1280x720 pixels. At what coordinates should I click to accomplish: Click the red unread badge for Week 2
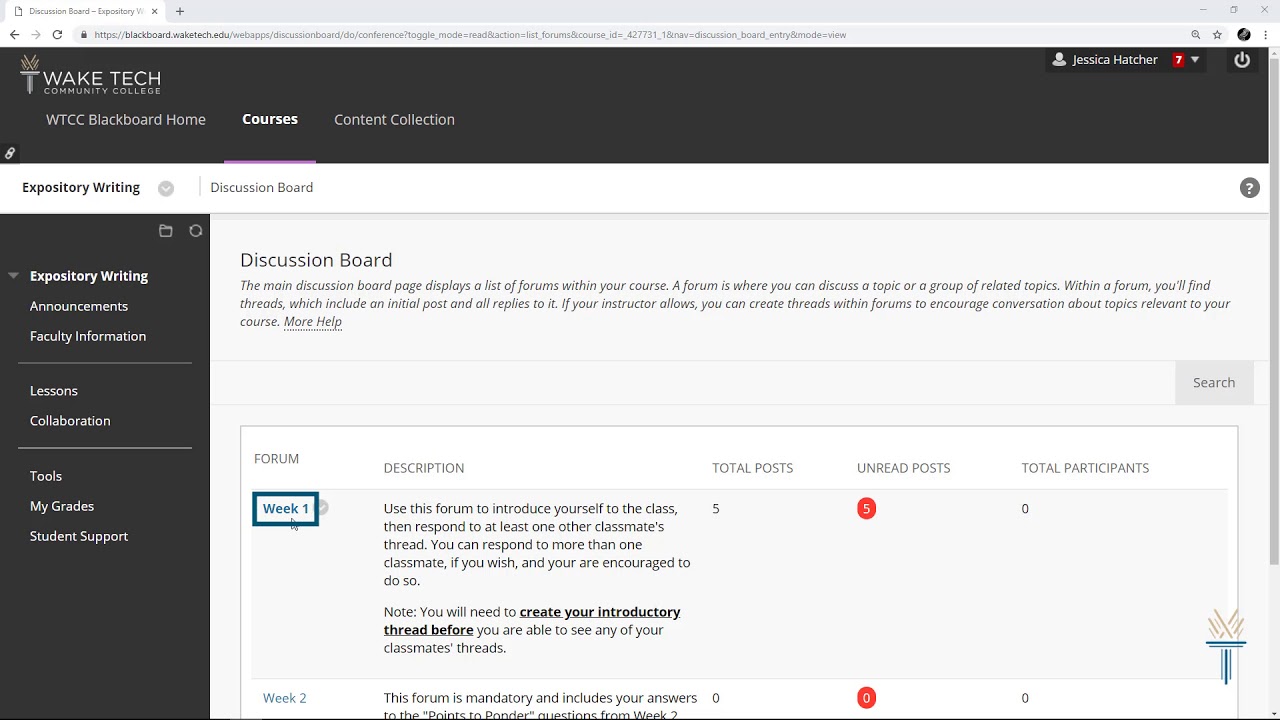coord(866,698)
